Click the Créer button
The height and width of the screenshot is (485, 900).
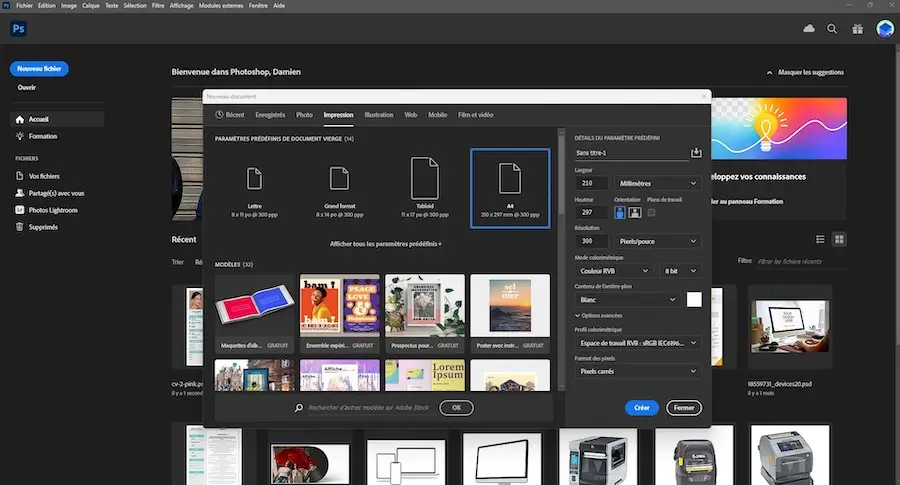[x=642, y=408]
